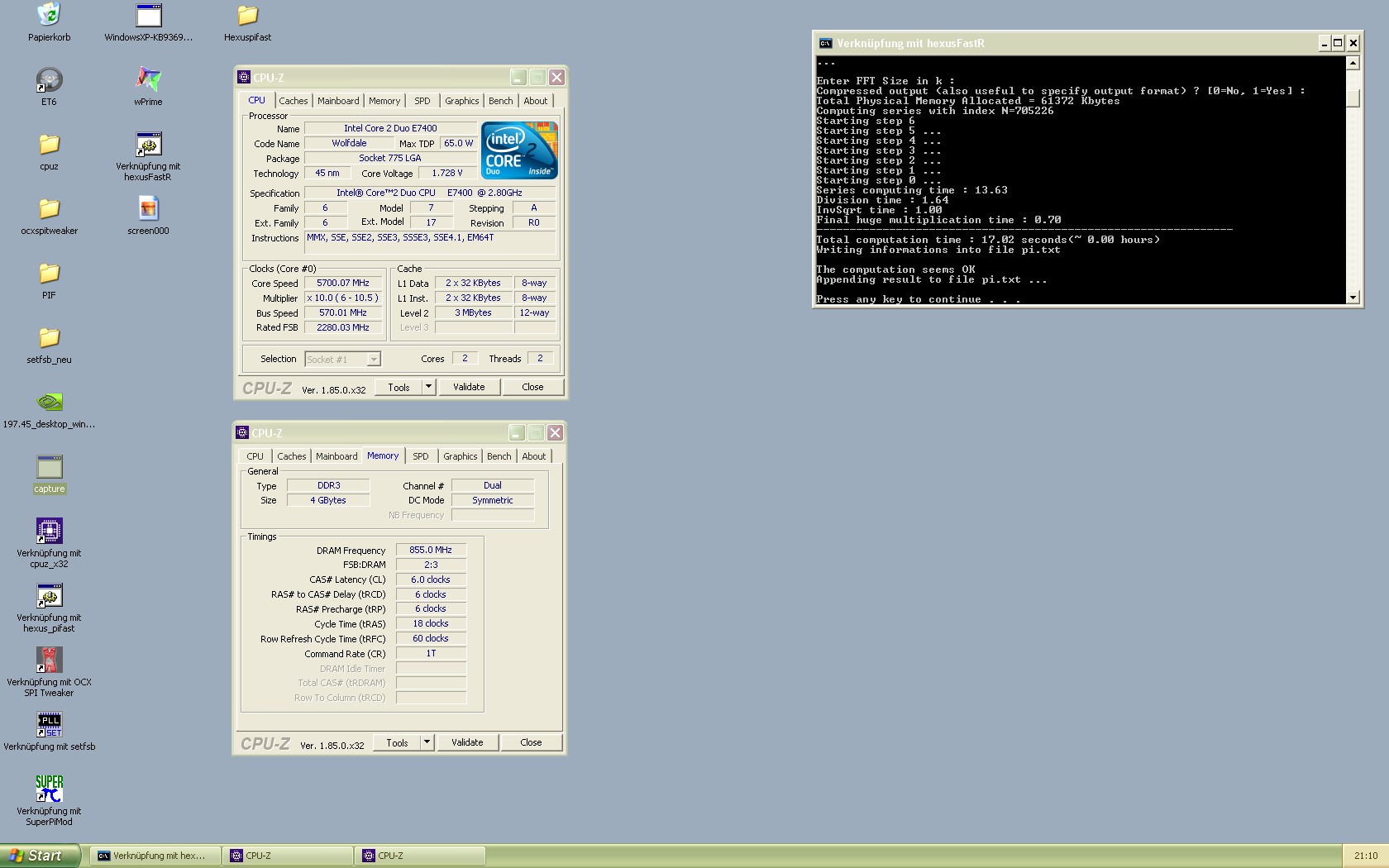The height and width of the screenshot is (868, 1389).
Task: Open the setfsb_neu folder icon
Action: coord(49,338)
